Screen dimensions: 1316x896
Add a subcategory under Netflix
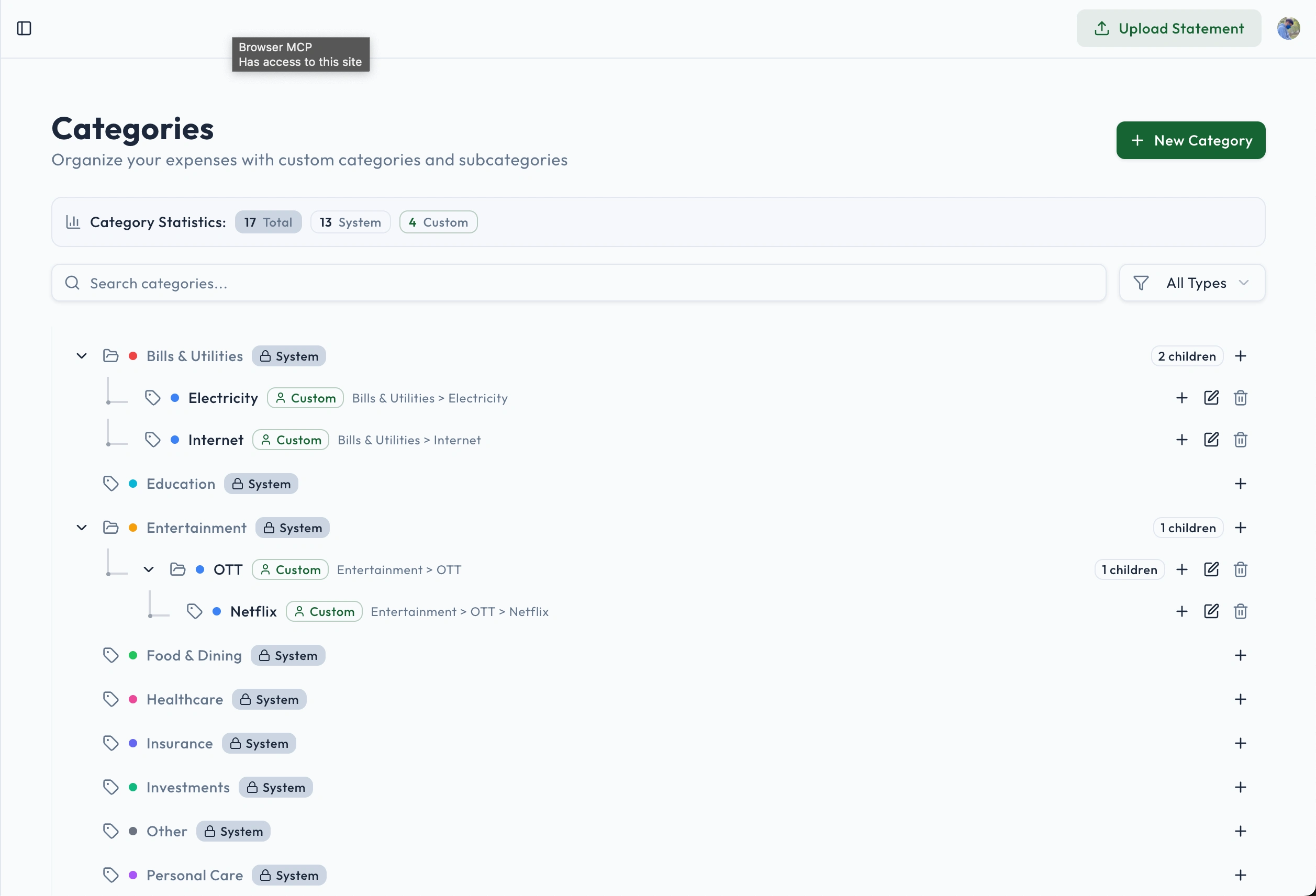[x=1181, y=611]
